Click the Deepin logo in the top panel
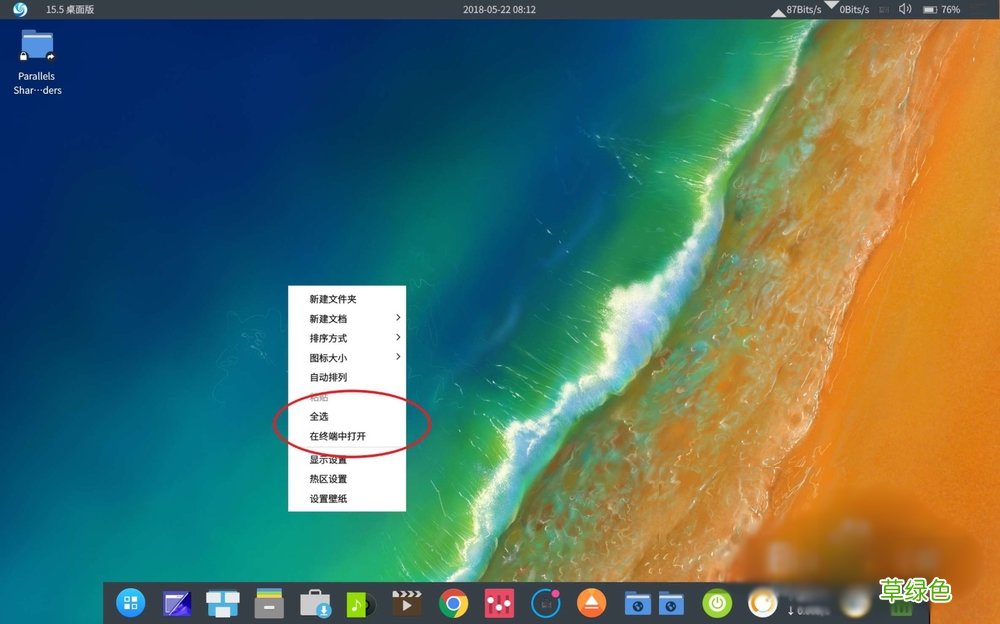 tap(20, 9)
